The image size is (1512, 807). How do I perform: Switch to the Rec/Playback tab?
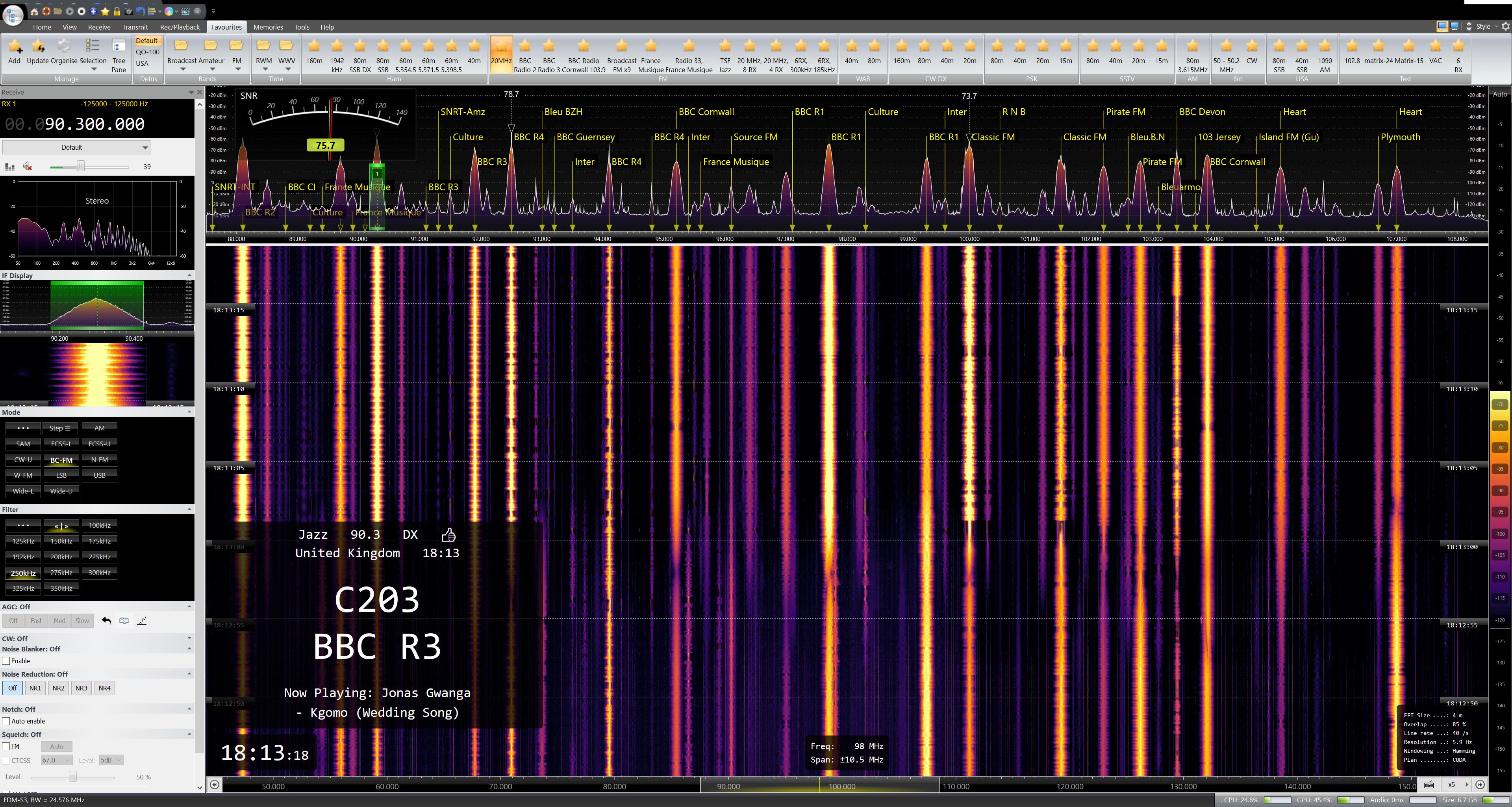180,27
